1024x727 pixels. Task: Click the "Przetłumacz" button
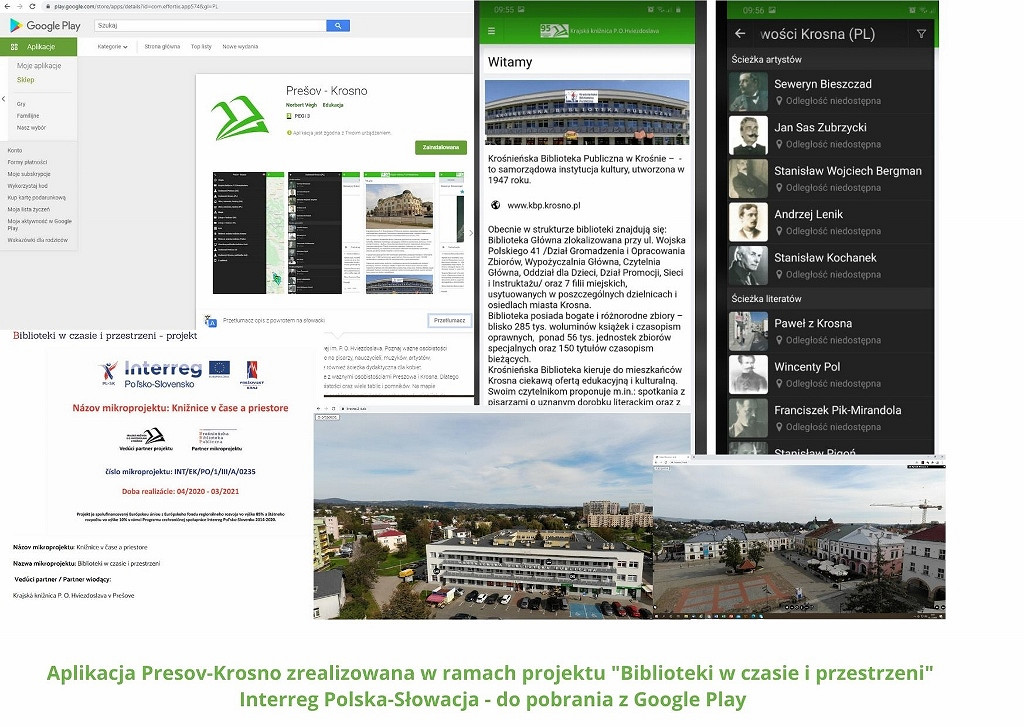[449, 320]
